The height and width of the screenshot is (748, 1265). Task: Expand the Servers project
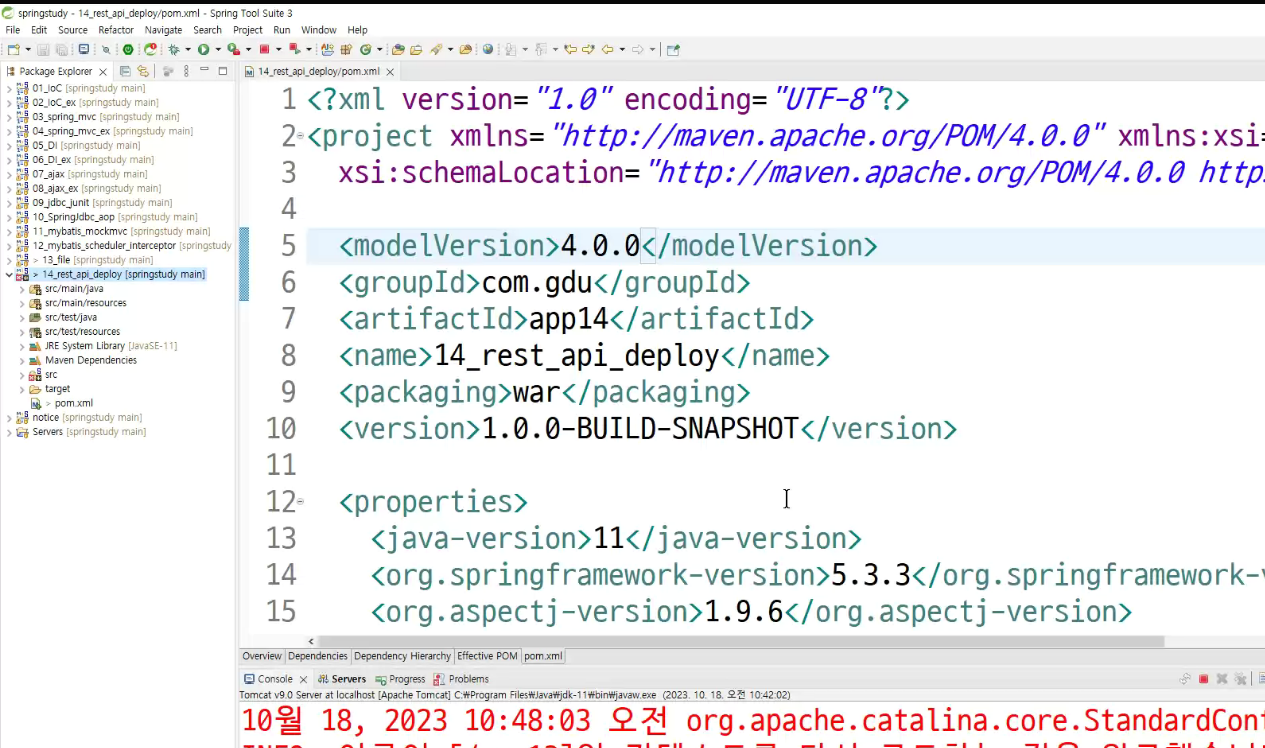(9, 432)
